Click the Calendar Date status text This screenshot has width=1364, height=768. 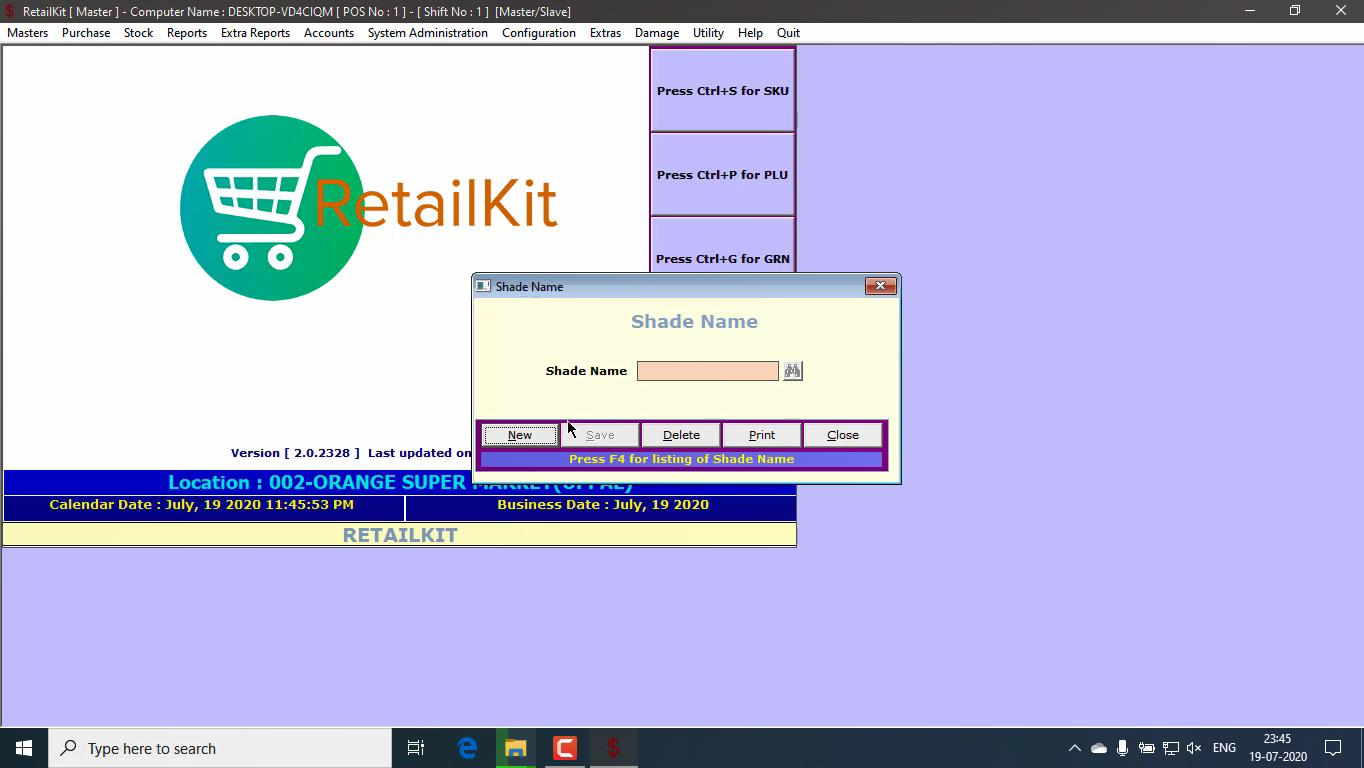click(x=201, y=505)
